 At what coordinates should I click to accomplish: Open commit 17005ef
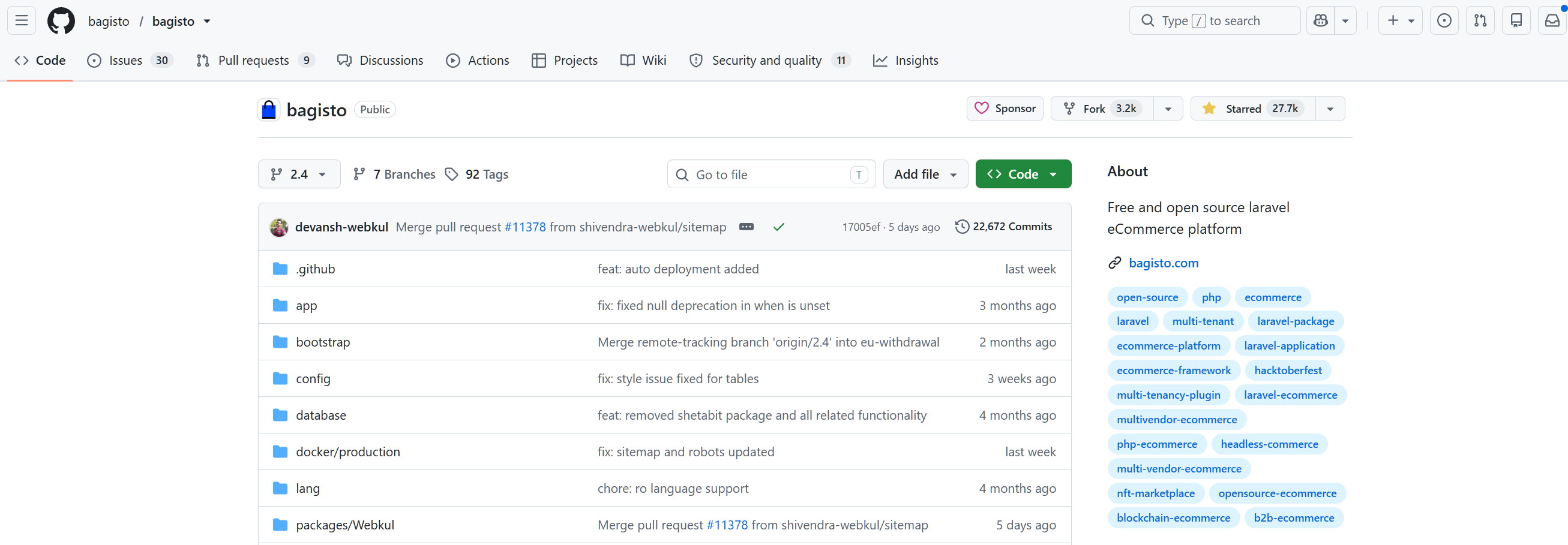click(x=861, y=227)
